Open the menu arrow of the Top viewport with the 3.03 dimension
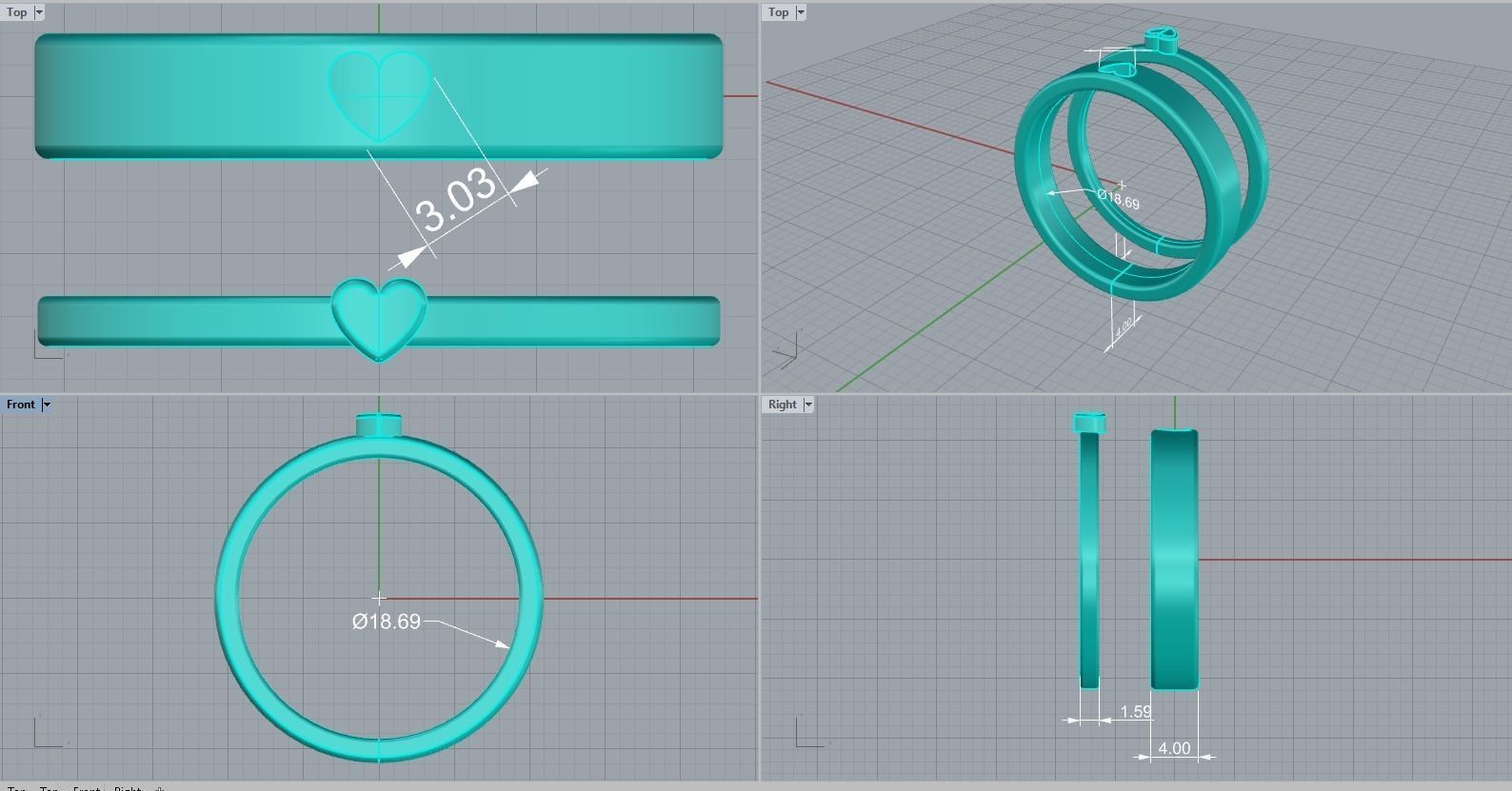The width and height of the screenshot is (1512, 791). click(x=38, y=12)
